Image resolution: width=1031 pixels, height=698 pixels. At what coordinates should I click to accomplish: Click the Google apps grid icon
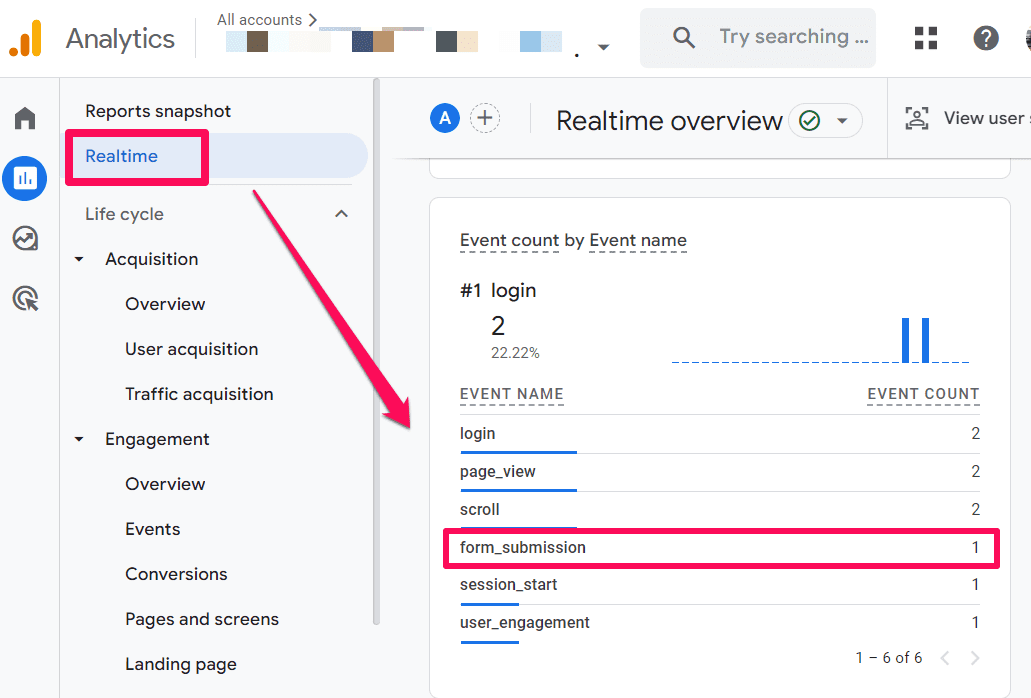[926, 38]
